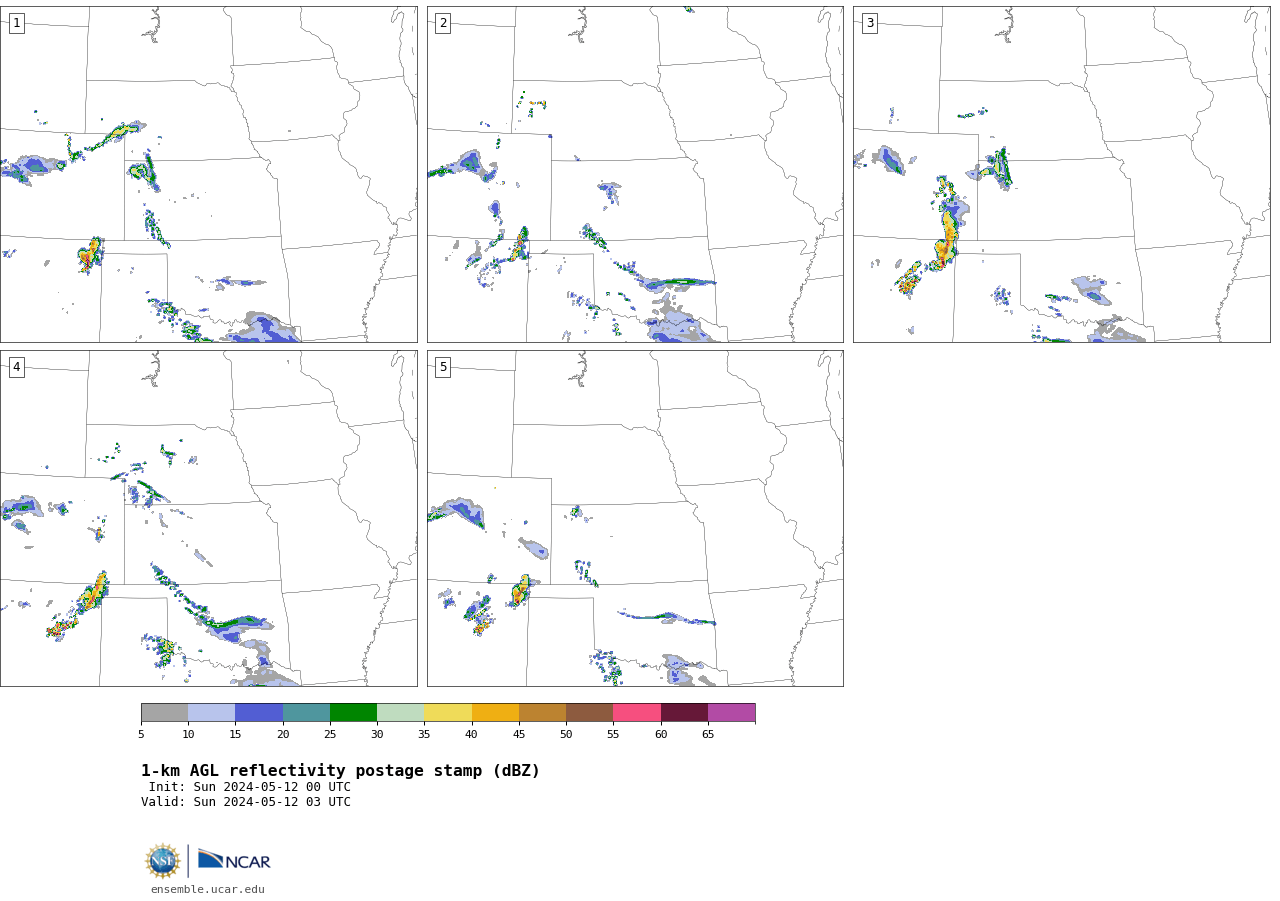1280x901 pixels.
Task: Click the orange 40-45 dBZ swatch
Action: click(x=495, y=713)
